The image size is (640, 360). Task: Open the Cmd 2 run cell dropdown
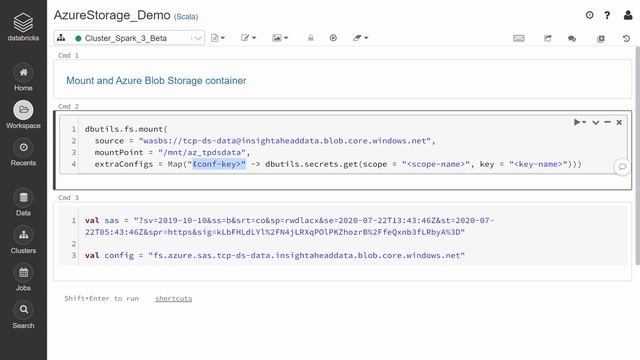click(x=580, y=122)
